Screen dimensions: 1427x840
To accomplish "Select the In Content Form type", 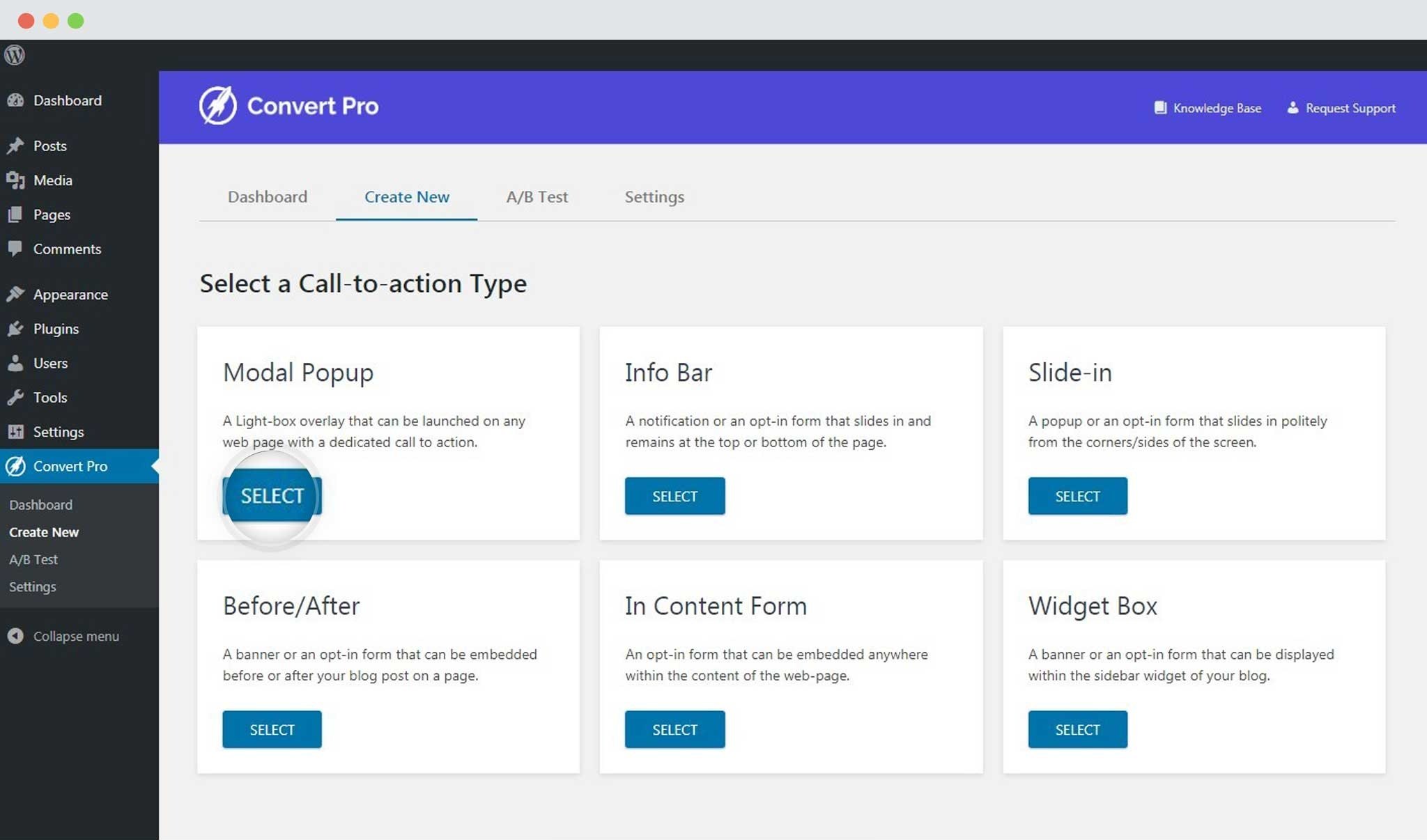I will (674, 729).
